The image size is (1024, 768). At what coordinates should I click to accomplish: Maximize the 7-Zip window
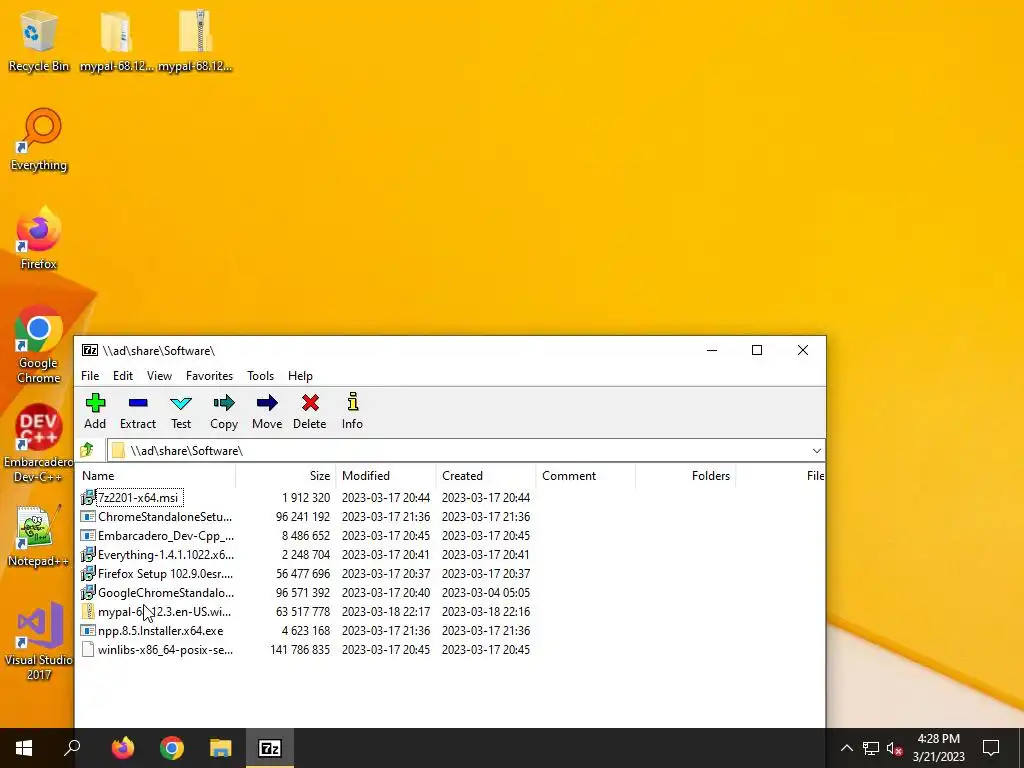[757, 350]
